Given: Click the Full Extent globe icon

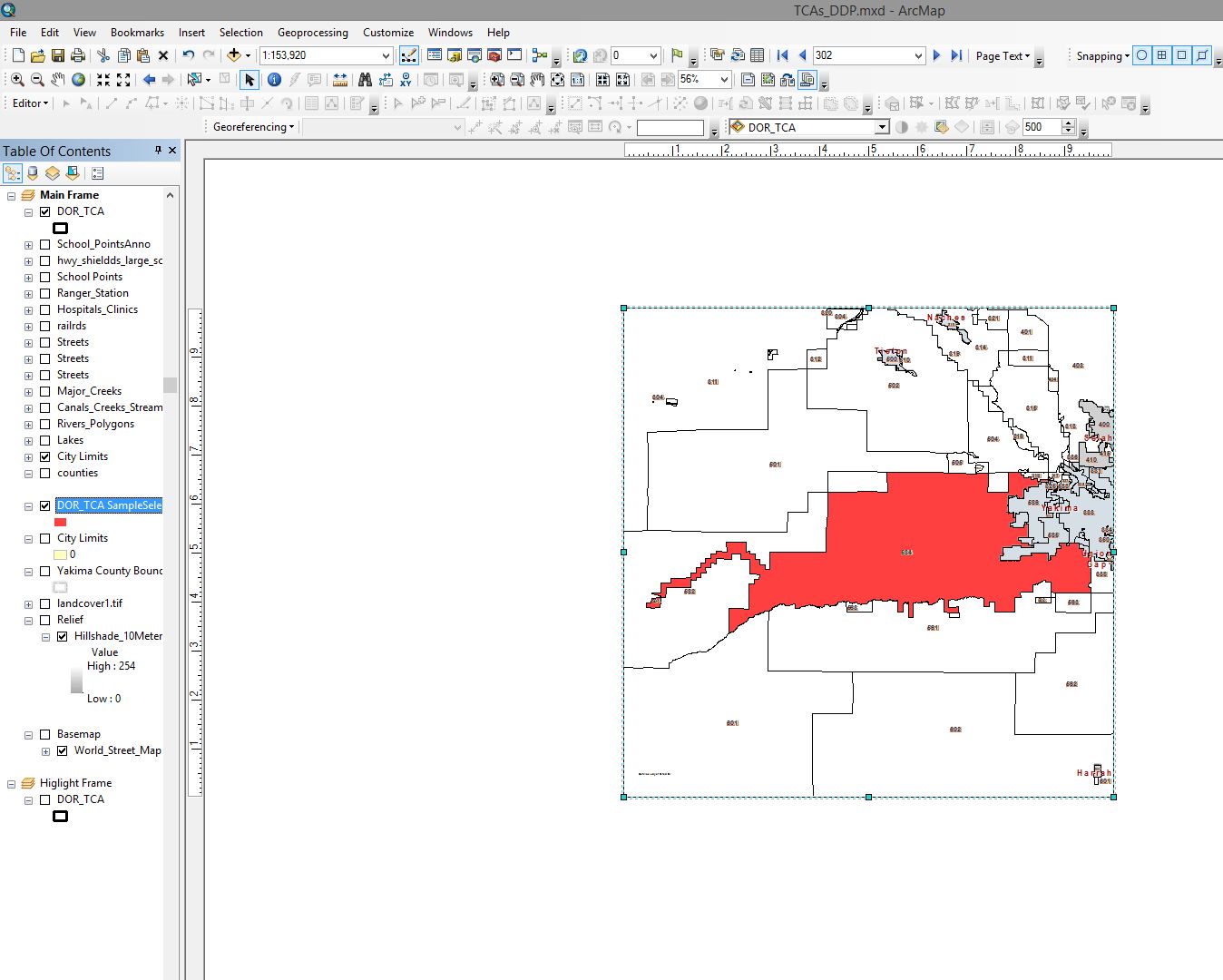Looking at the screenshot, I should pyautogui.click(x=79, y=80).
